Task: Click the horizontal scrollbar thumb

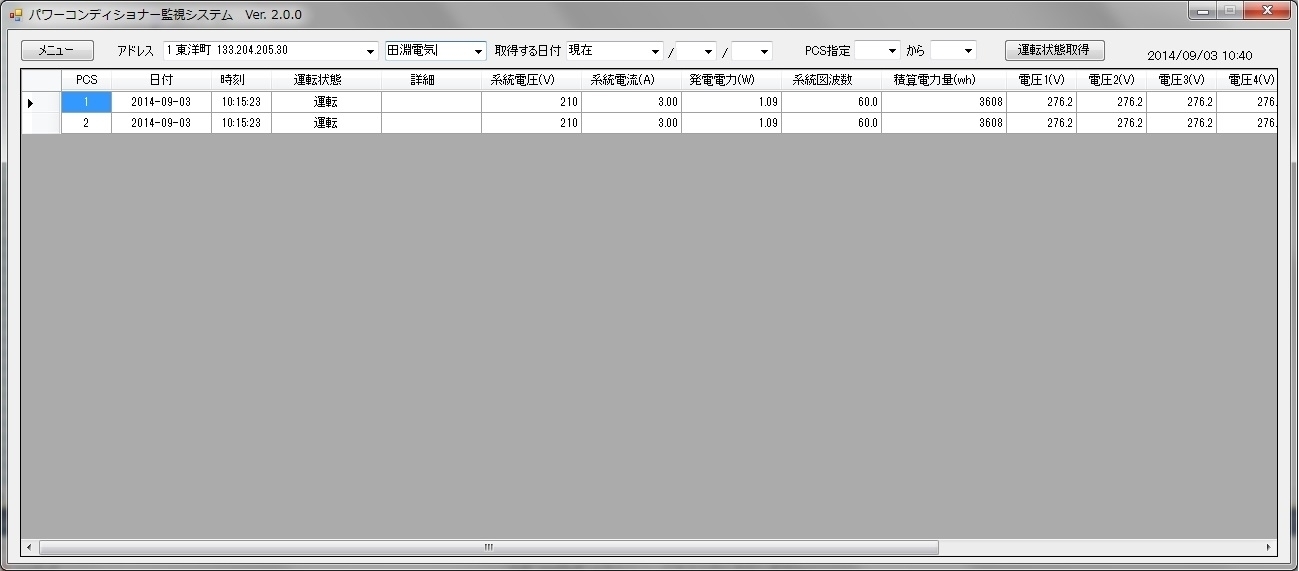Action: click(488, 547)
